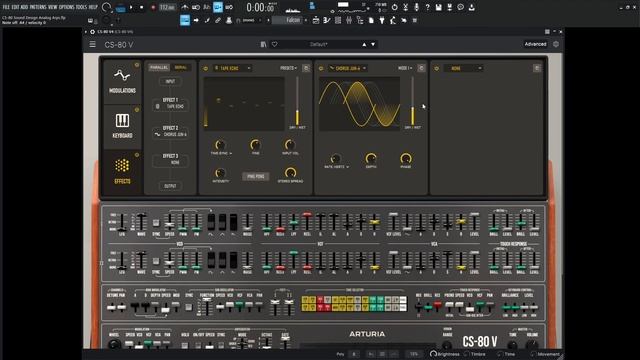
Task: Select the Effects panel tab
Action: click(122, 172)
